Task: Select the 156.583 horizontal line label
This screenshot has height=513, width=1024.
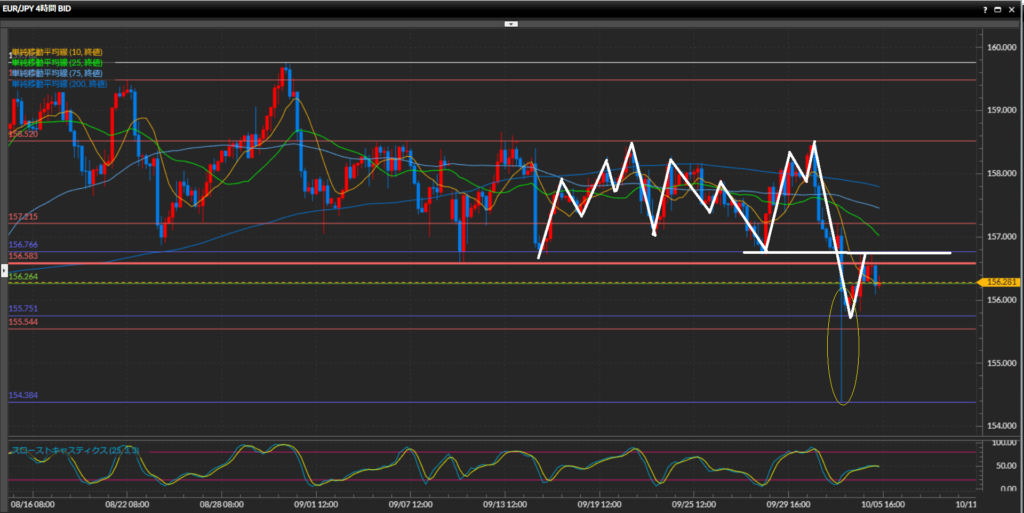Action: pos(23,257)
